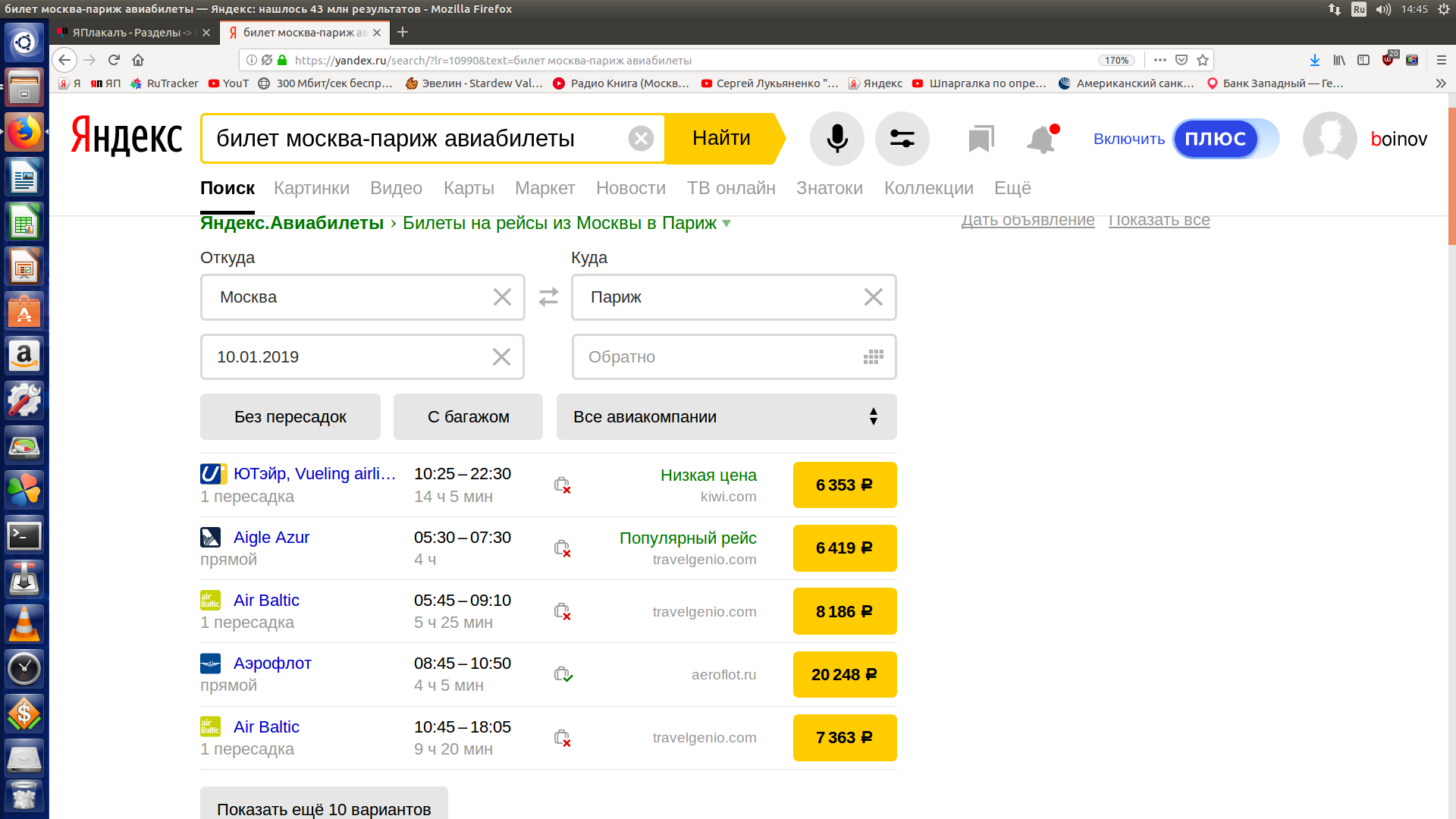Click the Дать объявление link
This screenshot has height=819, width=1456.
[x=1028, y=220]
